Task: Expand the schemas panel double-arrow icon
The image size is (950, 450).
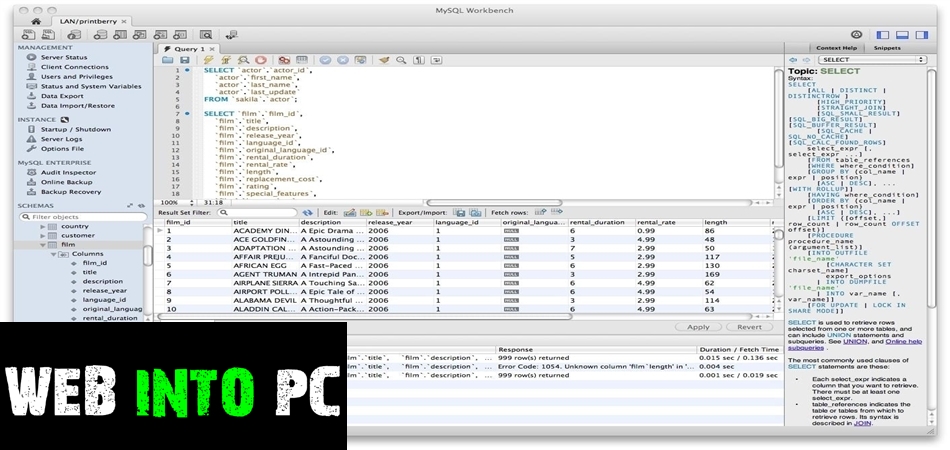Action: (x=130, y=206)
